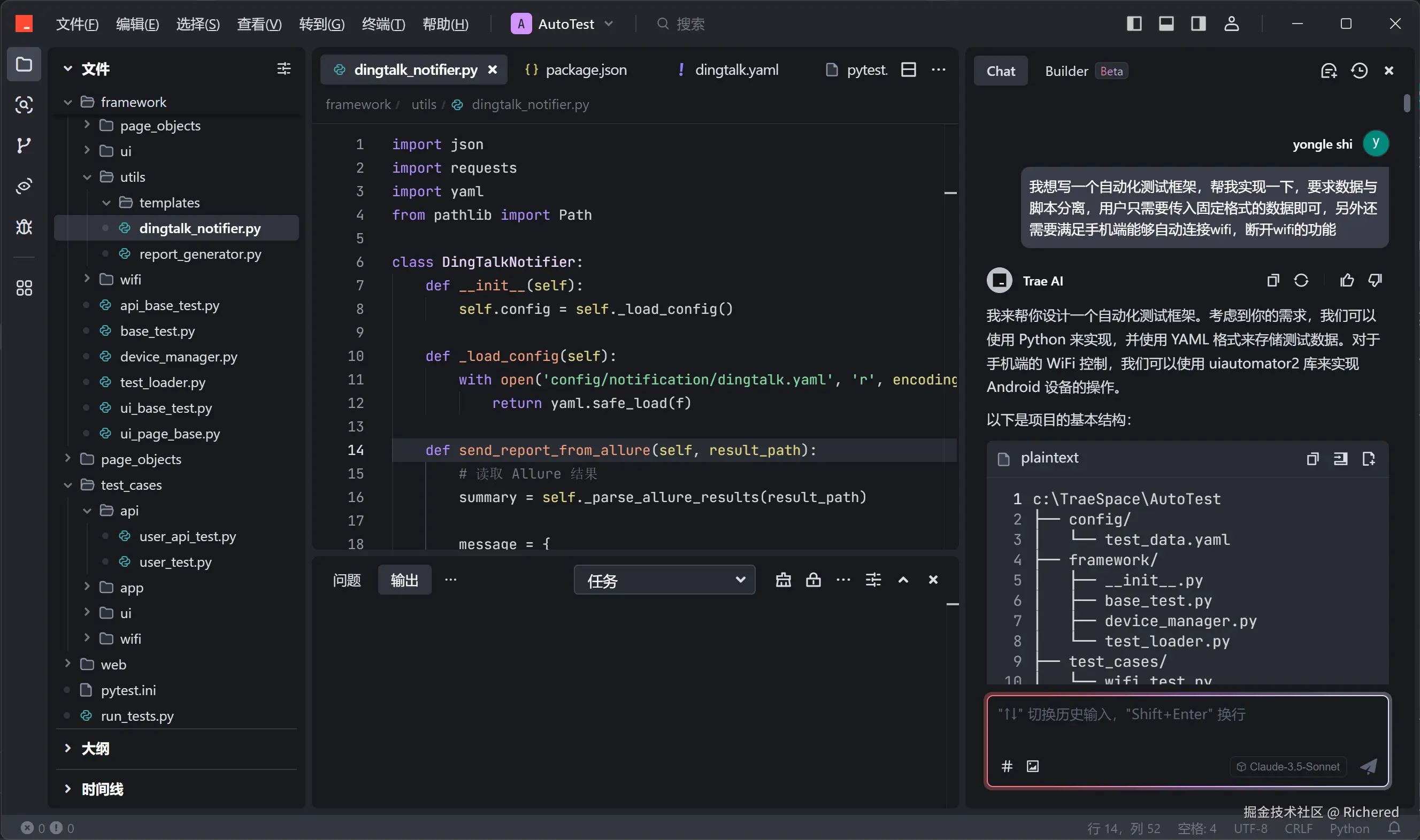The width and height of the screenshot is (1420, 840).
Task: Expand the 大纲 outline section
Action: (x=95, y=749)
